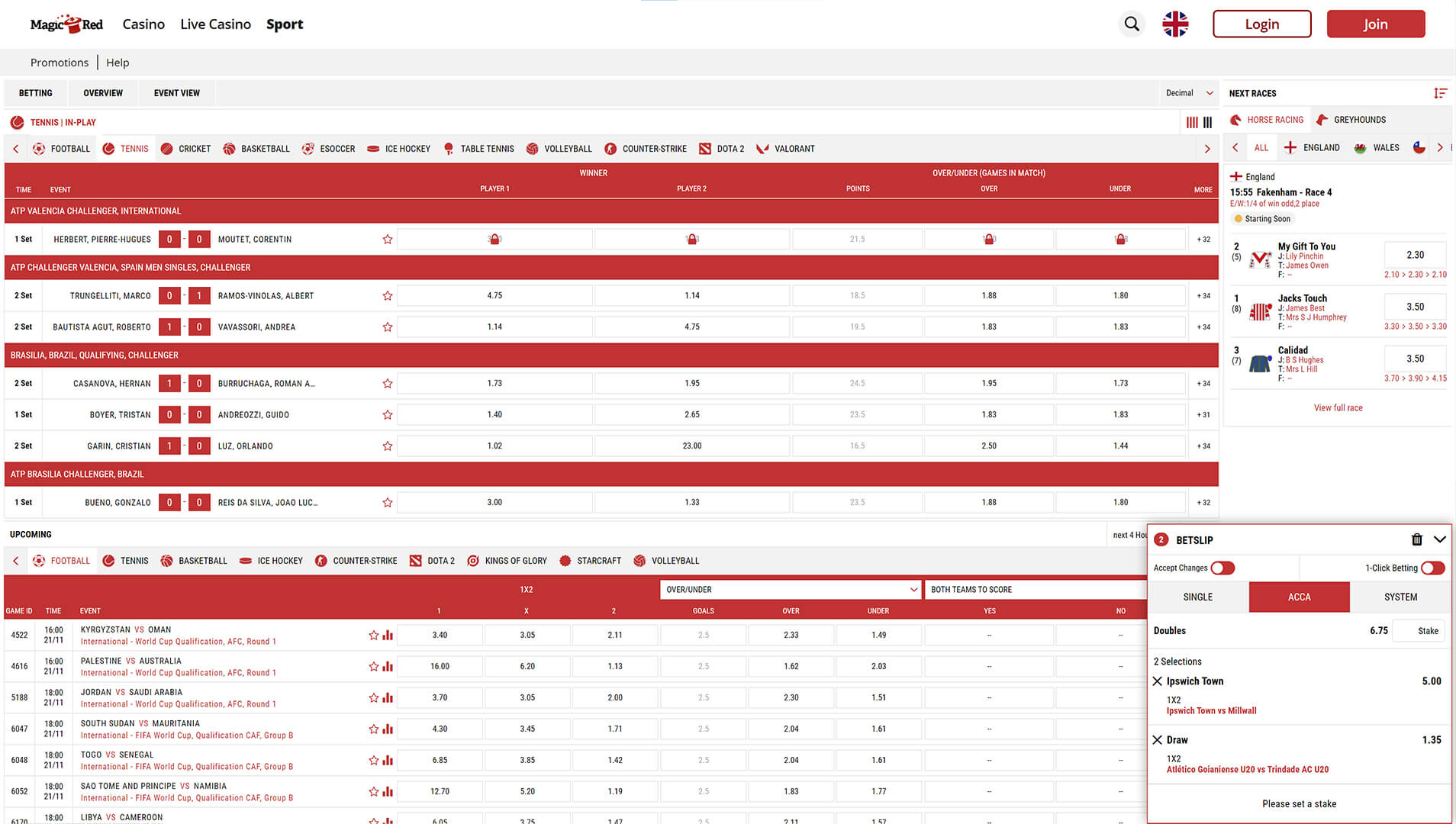The height and width of the screenshot is (824, 1456).
Task: Open stats chart for Palestine vs Australia
Action: 388,666
